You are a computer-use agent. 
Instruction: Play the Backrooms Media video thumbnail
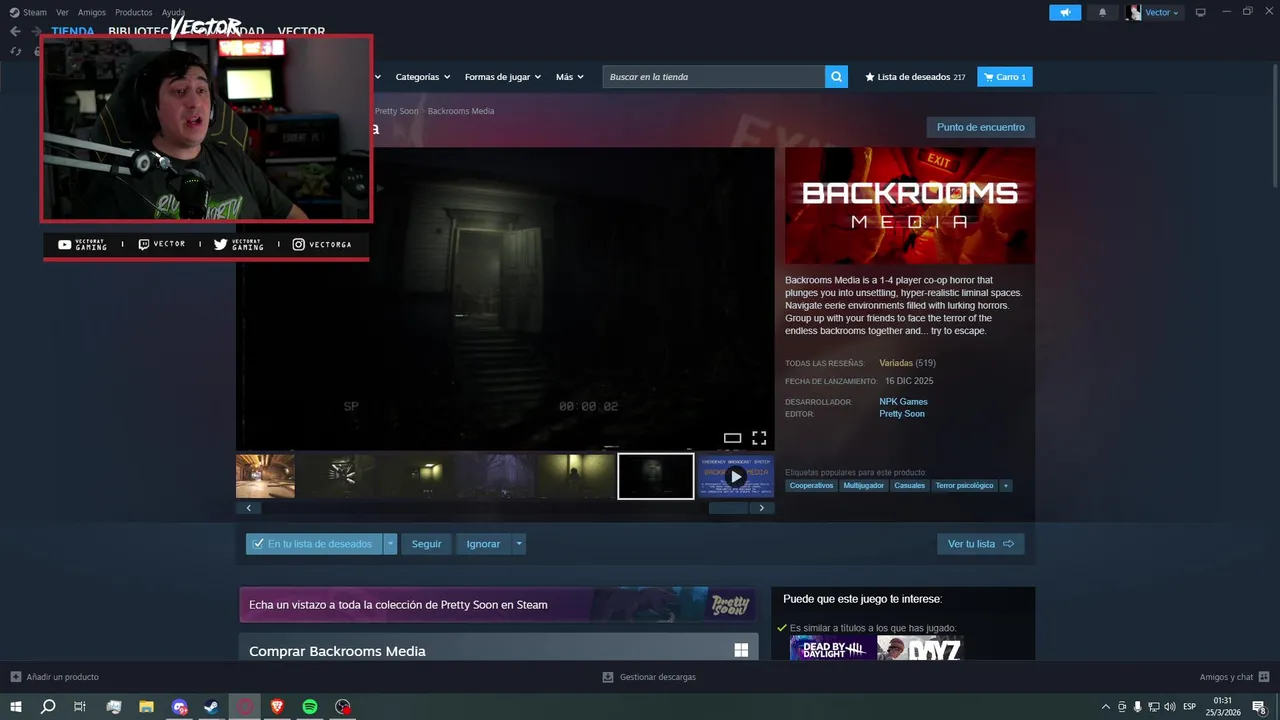point(736,476)
